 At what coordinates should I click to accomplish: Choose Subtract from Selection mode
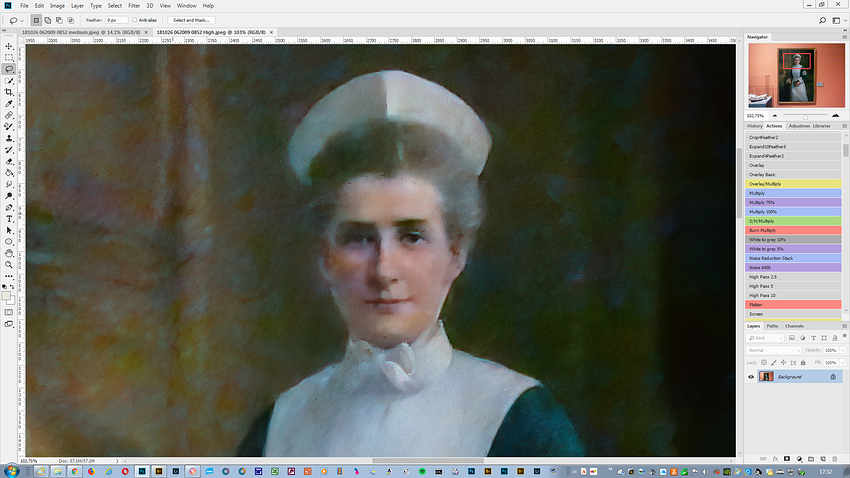tap(59, 20)
